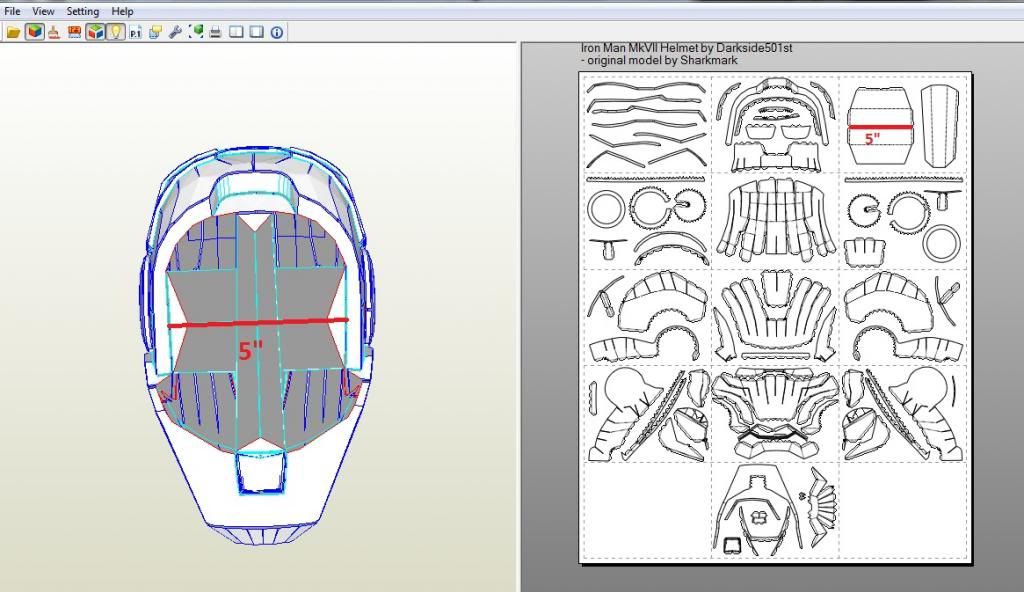Open the Help menu
The height and width of the screenshot is (592, 1024).
122,11
